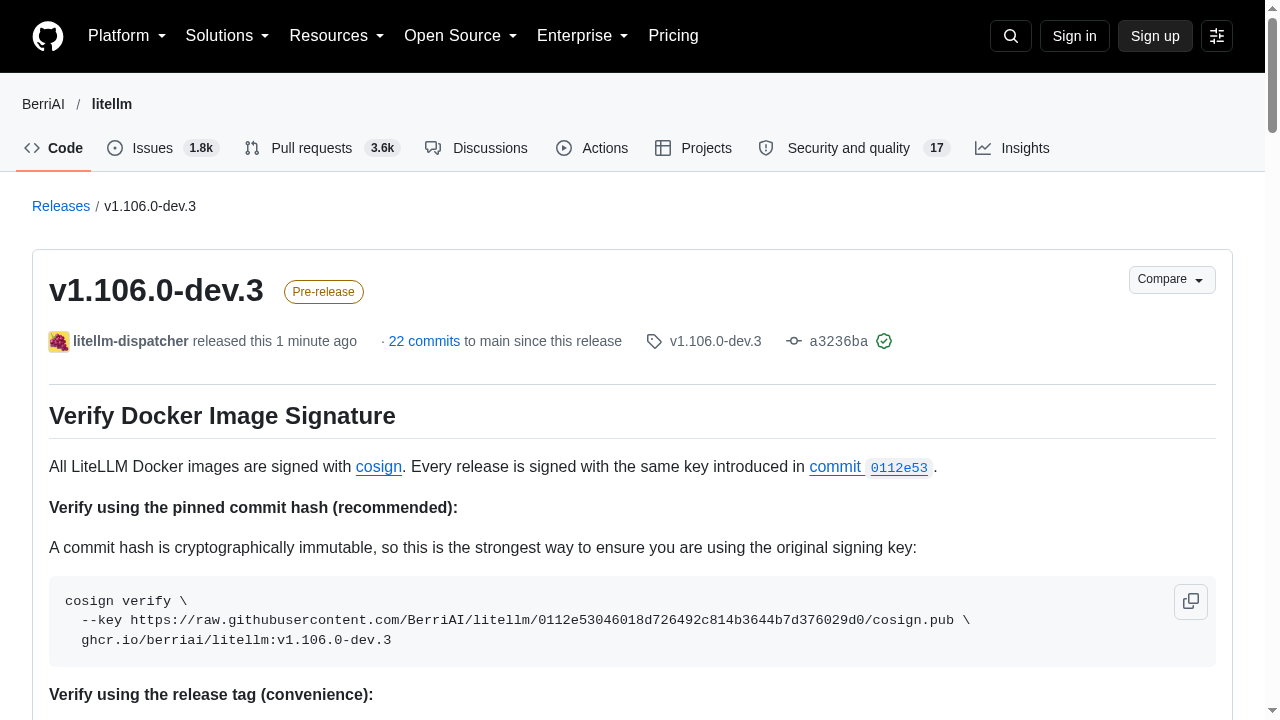Image resolution: width=1280 pixels, height=720 pixels.
Task: Copy the cosign verify command
Action: (x=1191, y=602)
